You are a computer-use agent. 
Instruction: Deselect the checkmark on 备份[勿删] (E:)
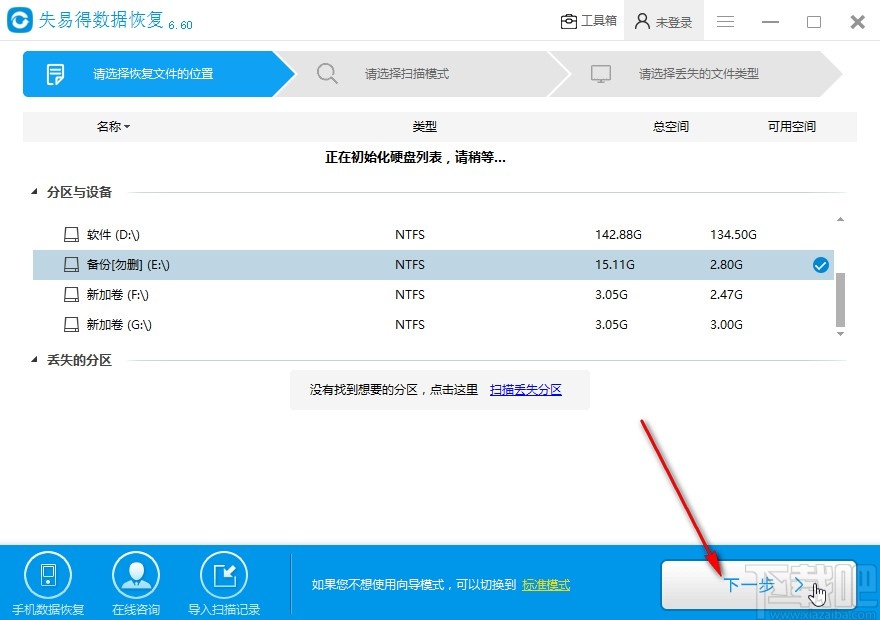(820, 264)
